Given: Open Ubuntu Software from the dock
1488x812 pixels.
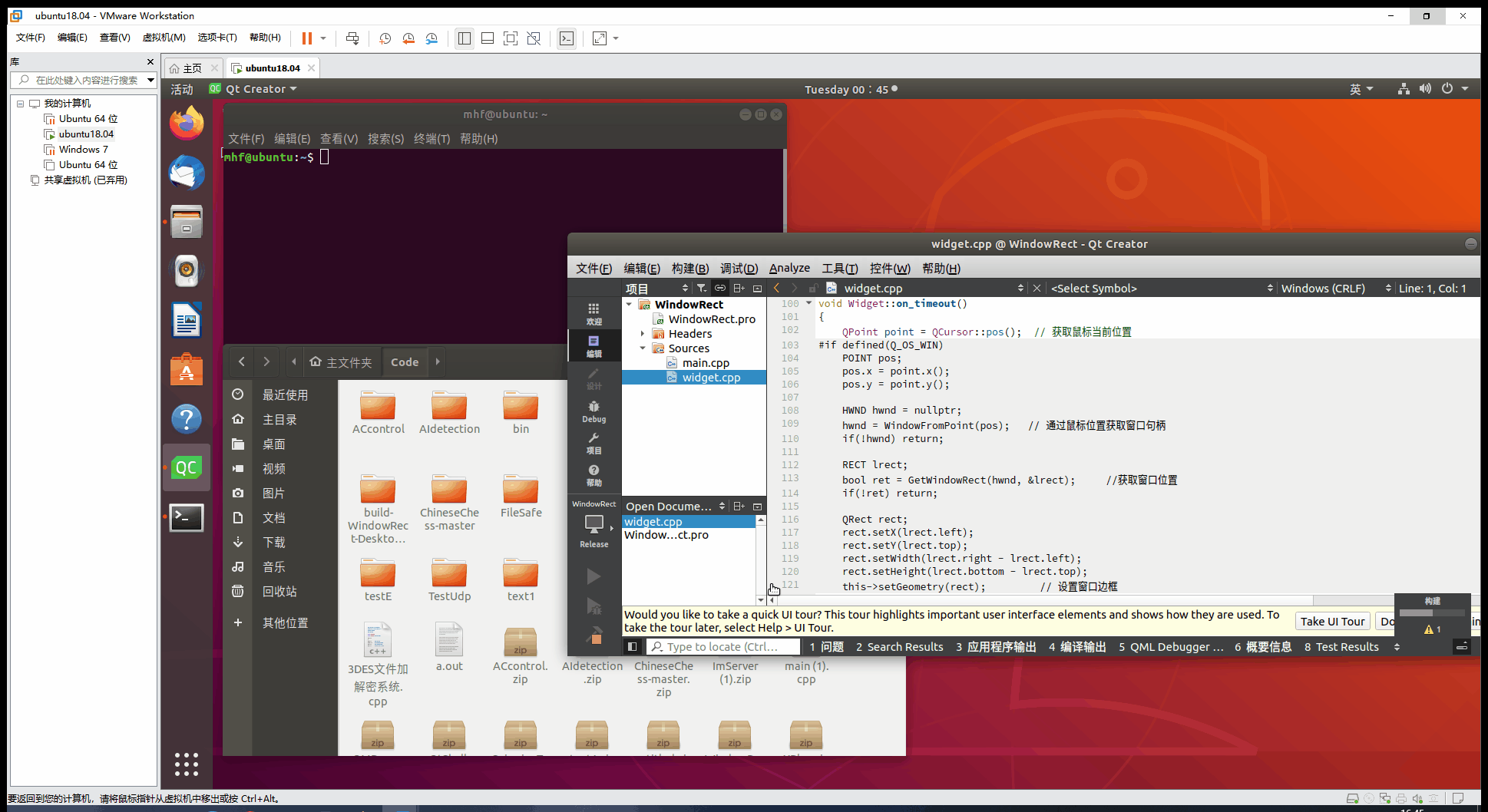Looking at the screenshot, I should [187, 369].
